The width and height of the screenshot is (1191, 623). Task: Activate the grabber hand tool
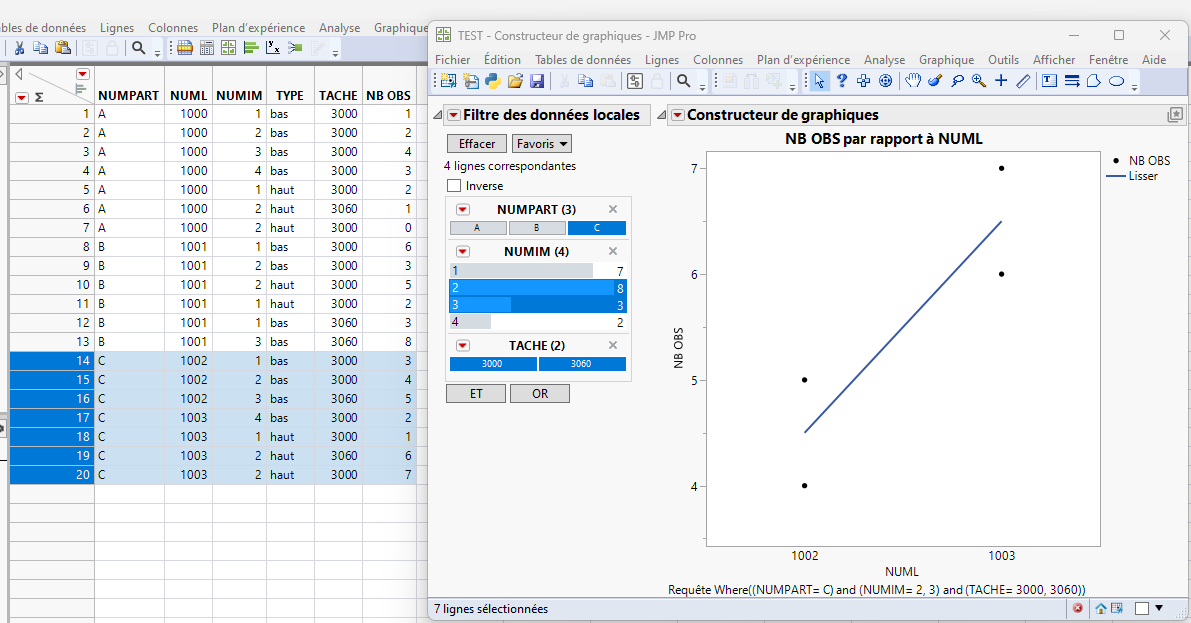tap(912, 80)
